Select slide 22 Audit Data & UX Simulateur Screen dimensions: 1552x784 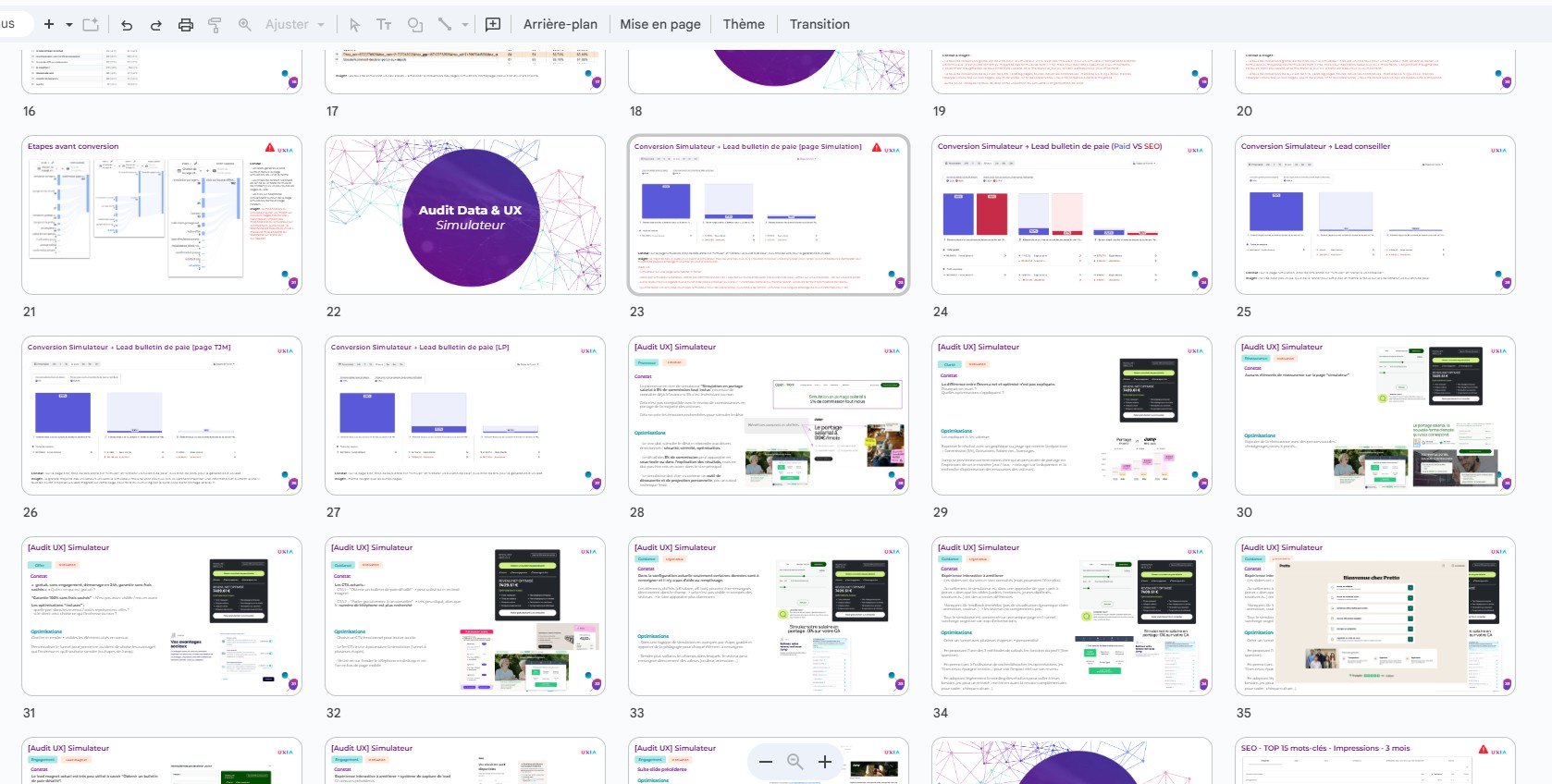[x=465, y=215]
